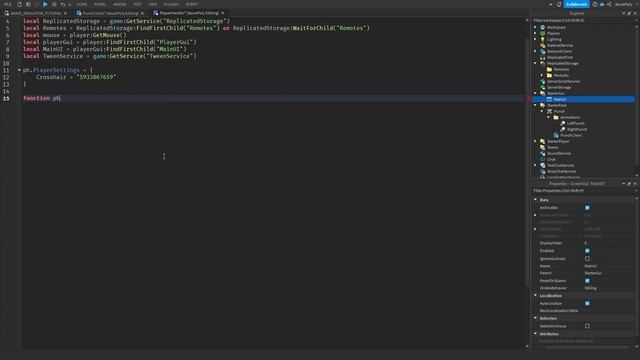Start playtest with the blue Play button

pyautogui.click(x=45, y=4)
